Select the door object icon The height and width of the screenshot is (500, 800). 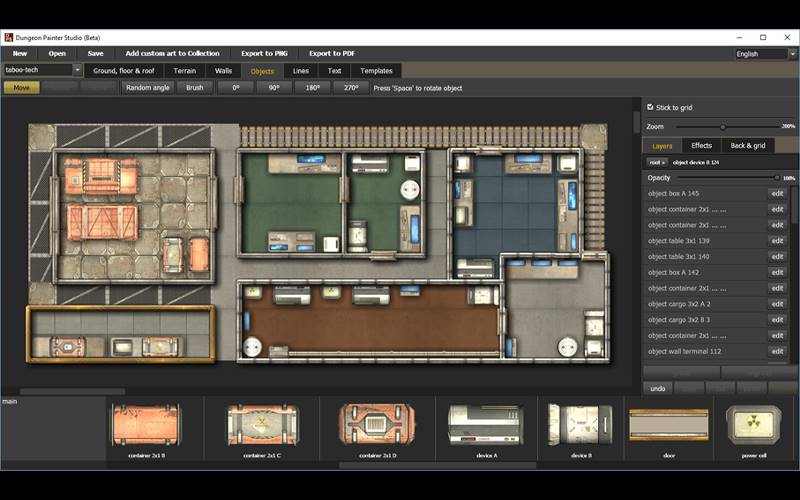(668, 425)
